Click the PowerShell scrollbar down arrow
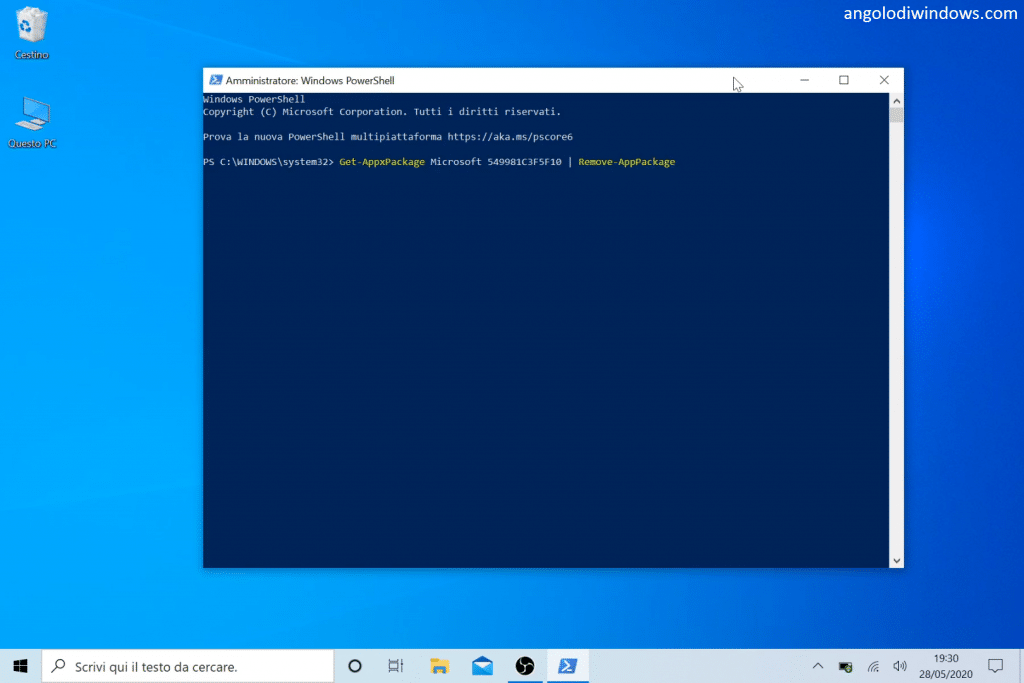 coord(896,560)
